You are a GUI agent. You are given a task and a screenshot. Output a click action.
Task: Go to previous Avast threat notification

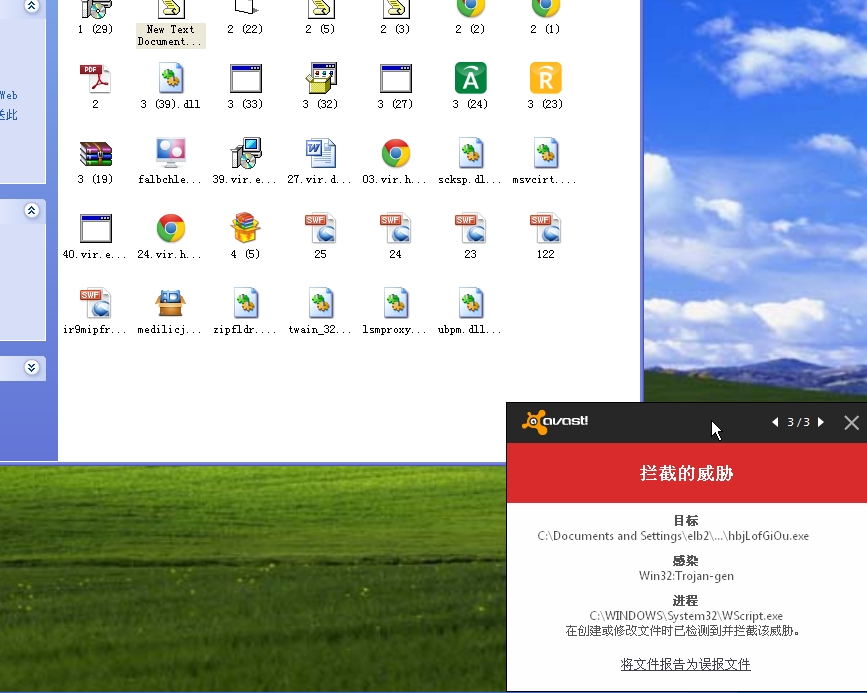click(x=775, y=423)
